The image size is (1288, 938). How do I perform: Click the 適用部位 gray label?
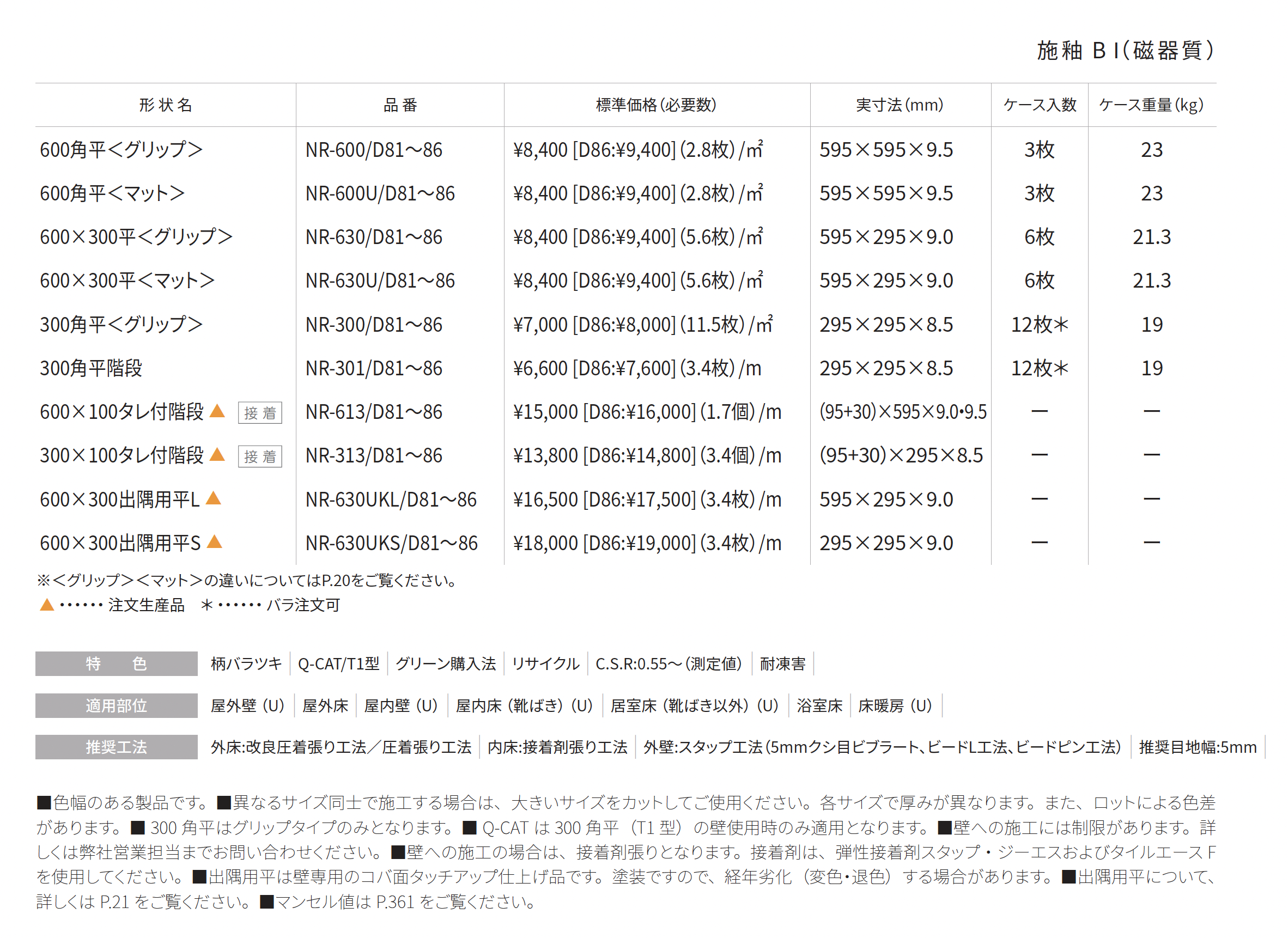point(117,706)
